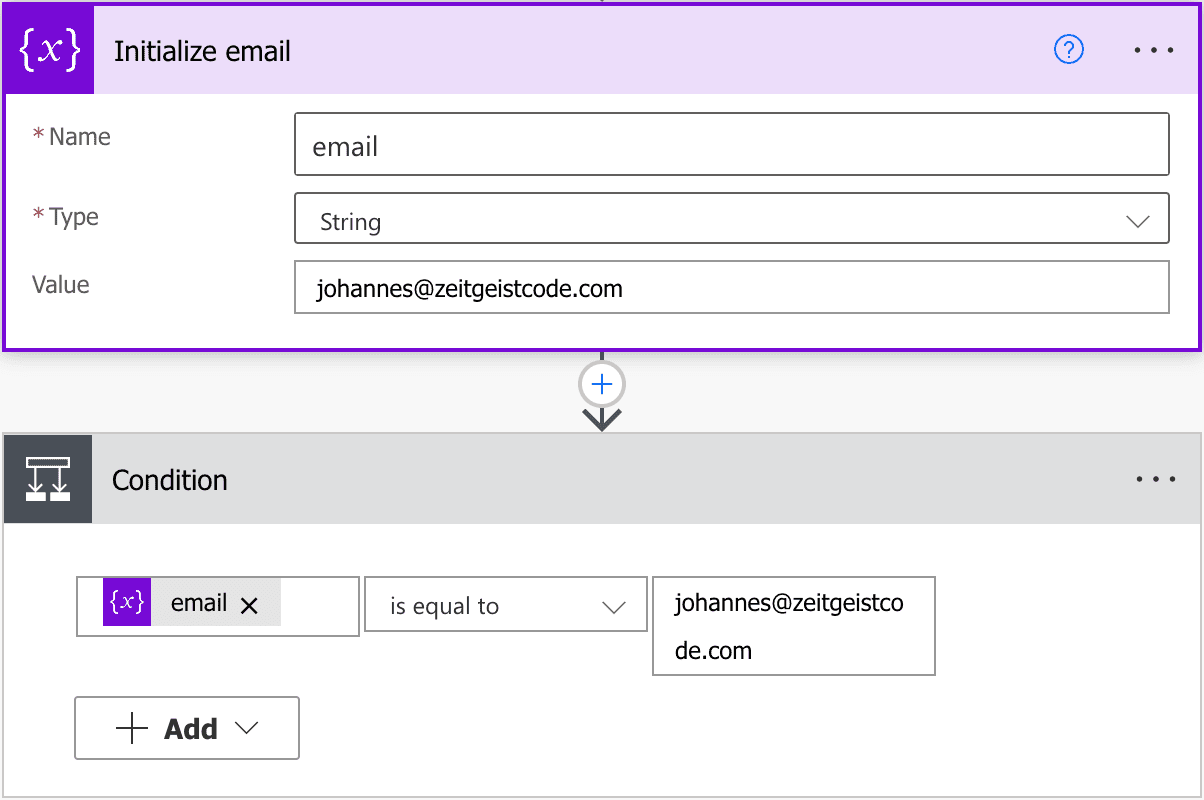Click the Condition title bar

pos(400,479)
